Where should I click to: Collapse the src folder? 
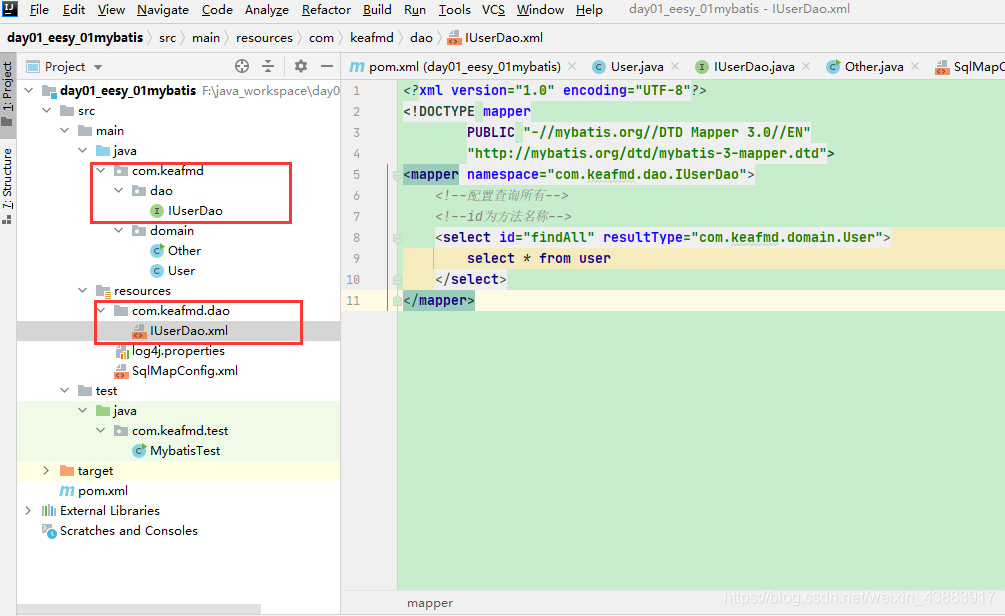47,110
